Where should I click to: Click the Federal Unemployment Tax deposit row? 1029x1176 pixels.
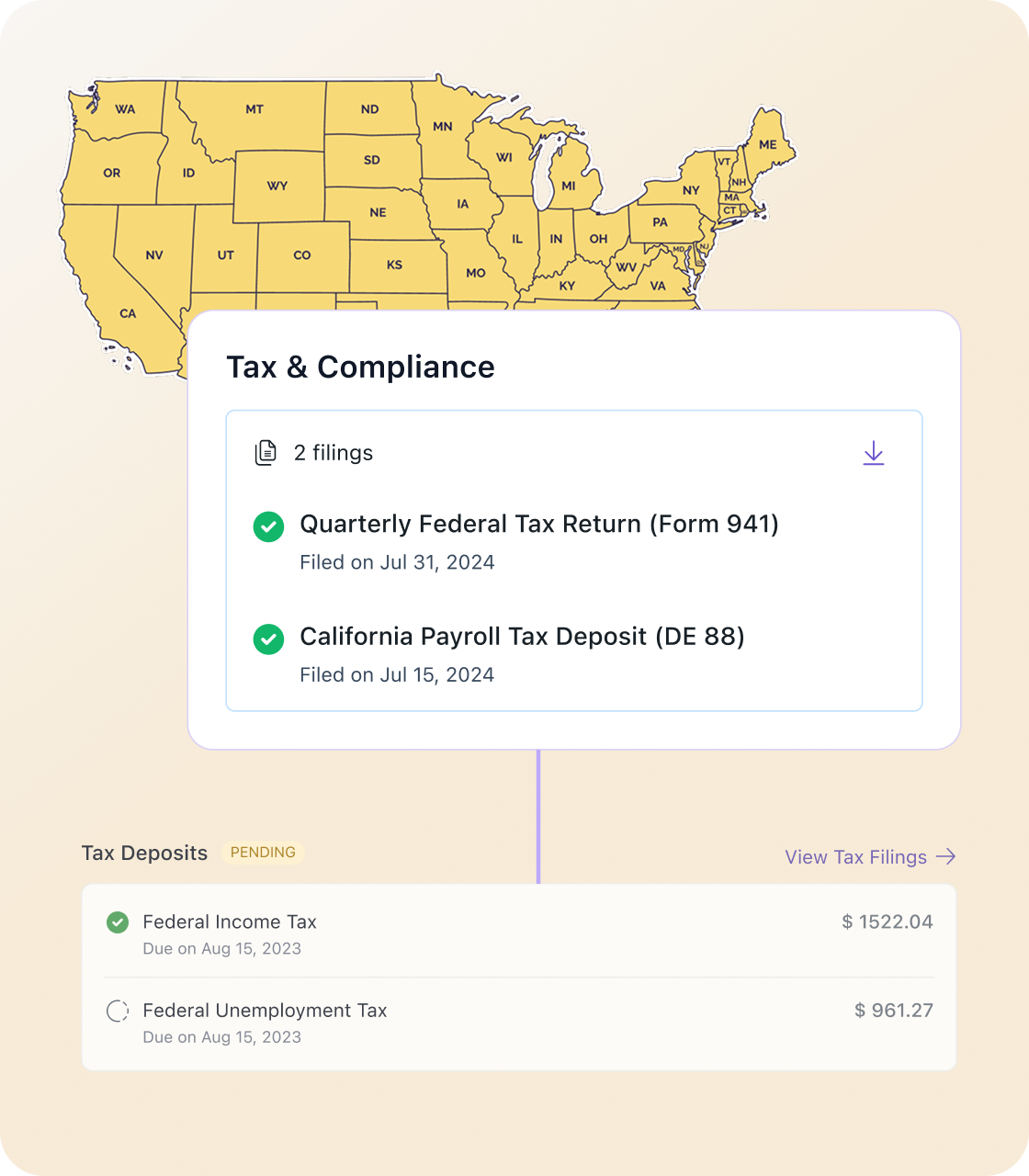coord(519,1022)
